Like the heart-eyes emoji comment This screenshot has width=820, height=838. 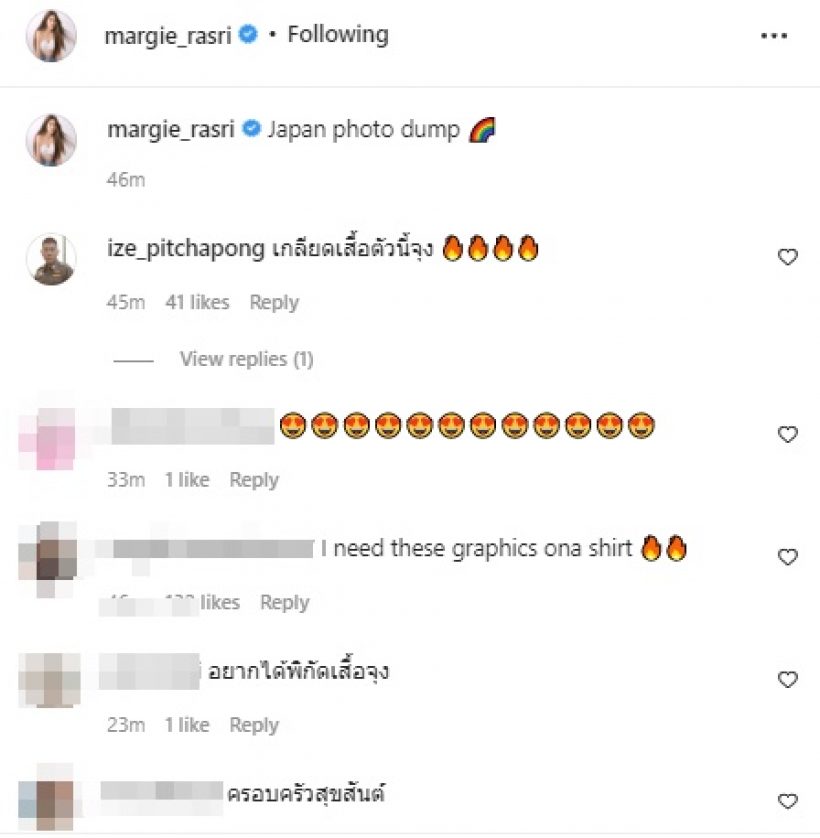787,434
